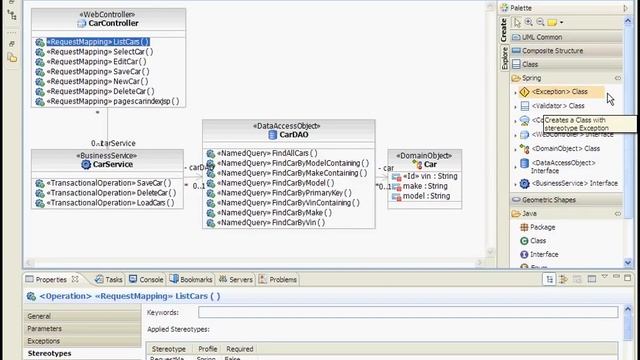Viewport: 640px width, 360px height.
Task: Select the Id vin : String attribute
Action: (424, 176)
